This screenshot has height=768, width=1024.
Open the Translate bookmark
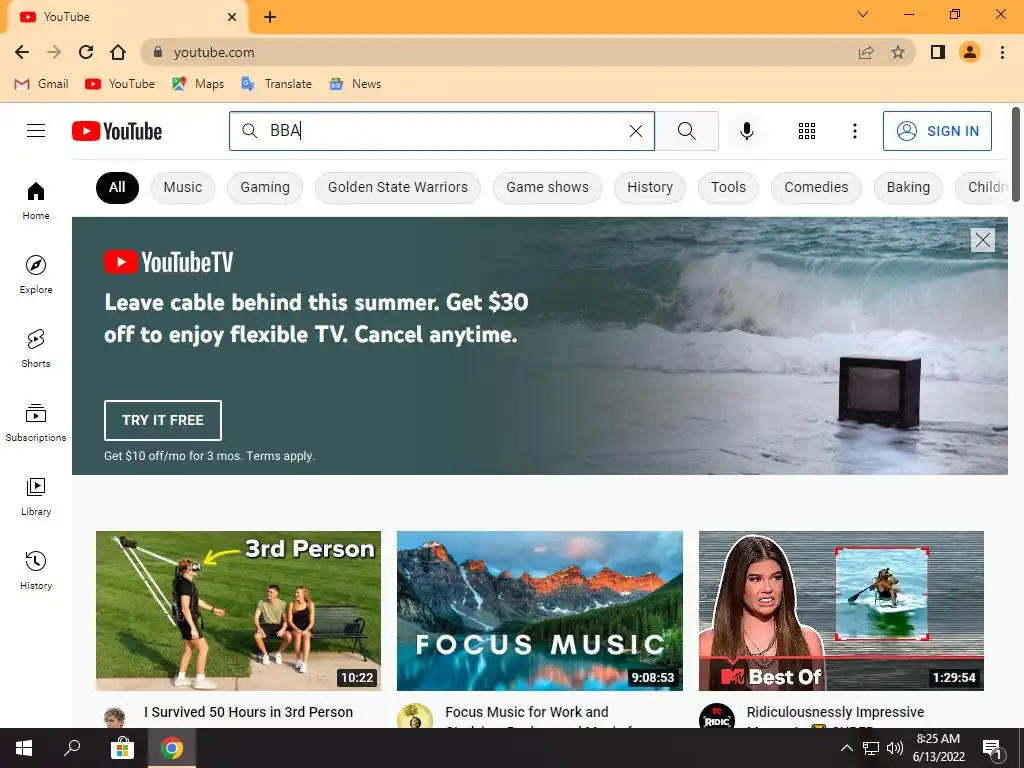276,84
